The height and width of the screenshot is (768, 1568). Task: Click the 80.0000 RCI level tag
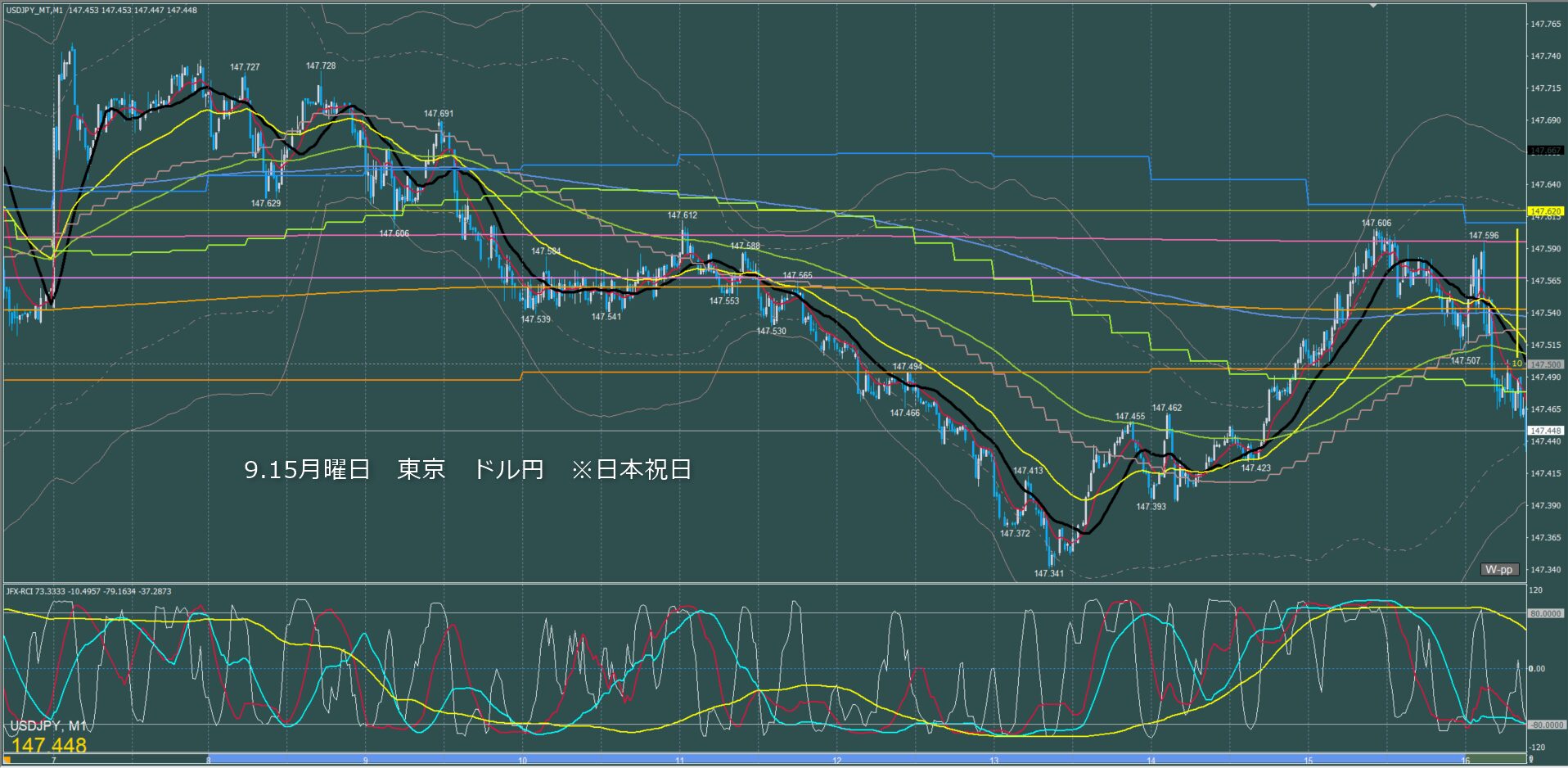pos(1545,613)
